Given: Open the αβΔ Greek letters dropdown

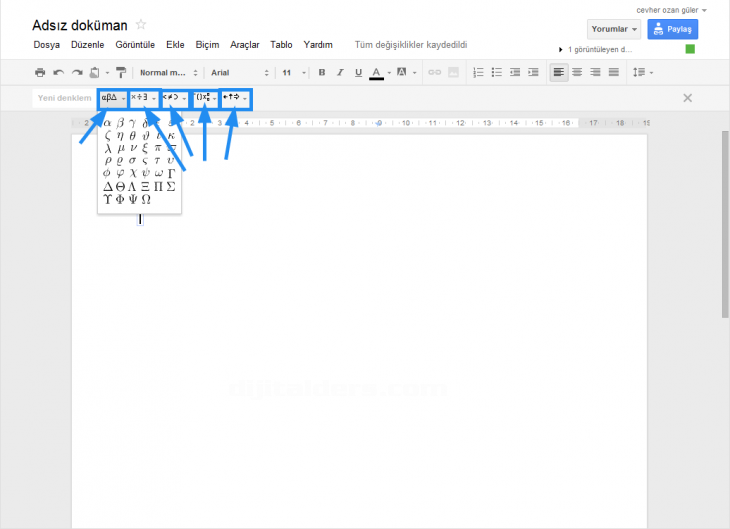Looking at the screenshot, I should click(x=113, y=98).
